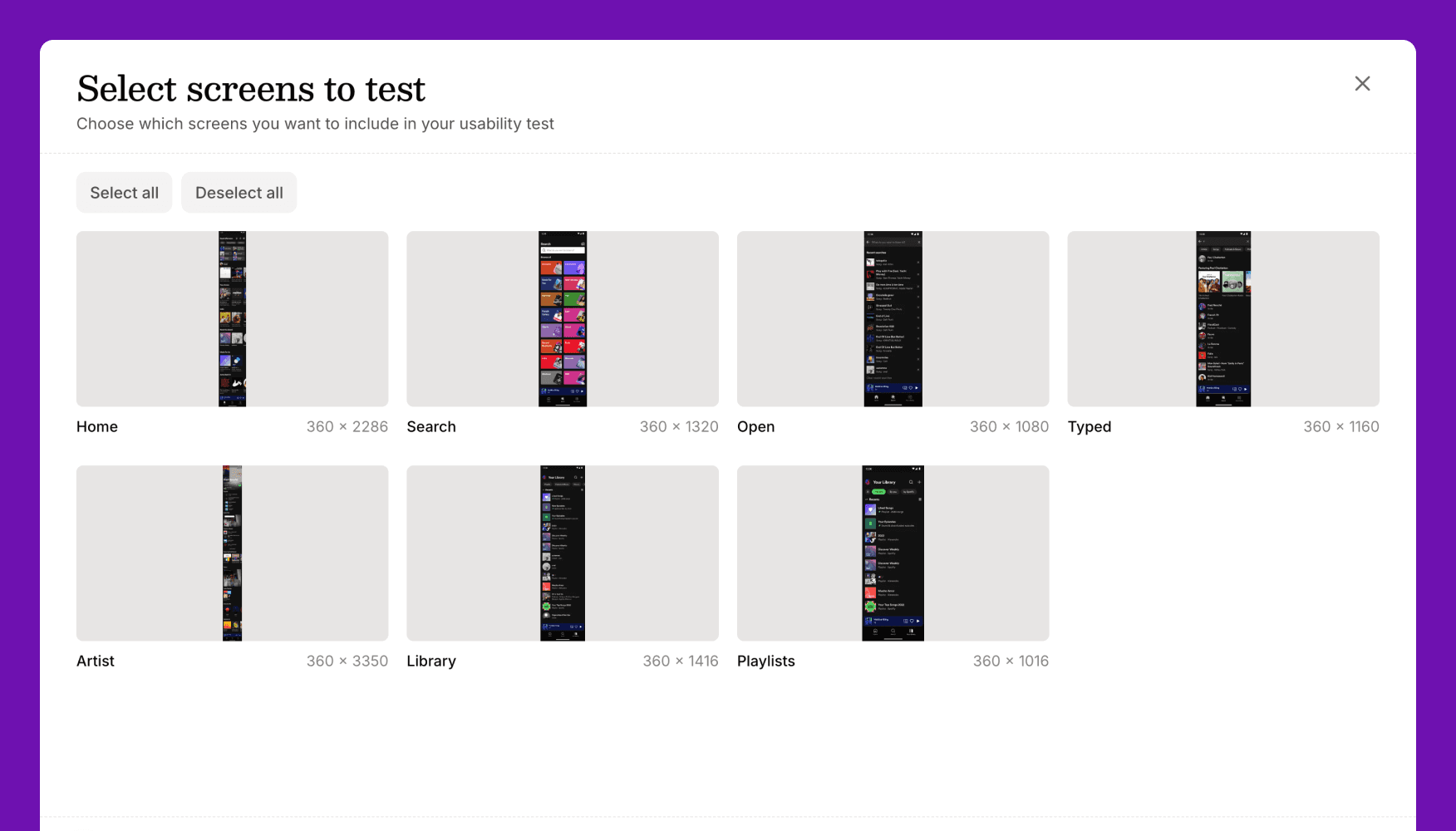Select the Artist screen thumbnail
The height and width of the screenshot is (831, 1456).
coord(232,553)
